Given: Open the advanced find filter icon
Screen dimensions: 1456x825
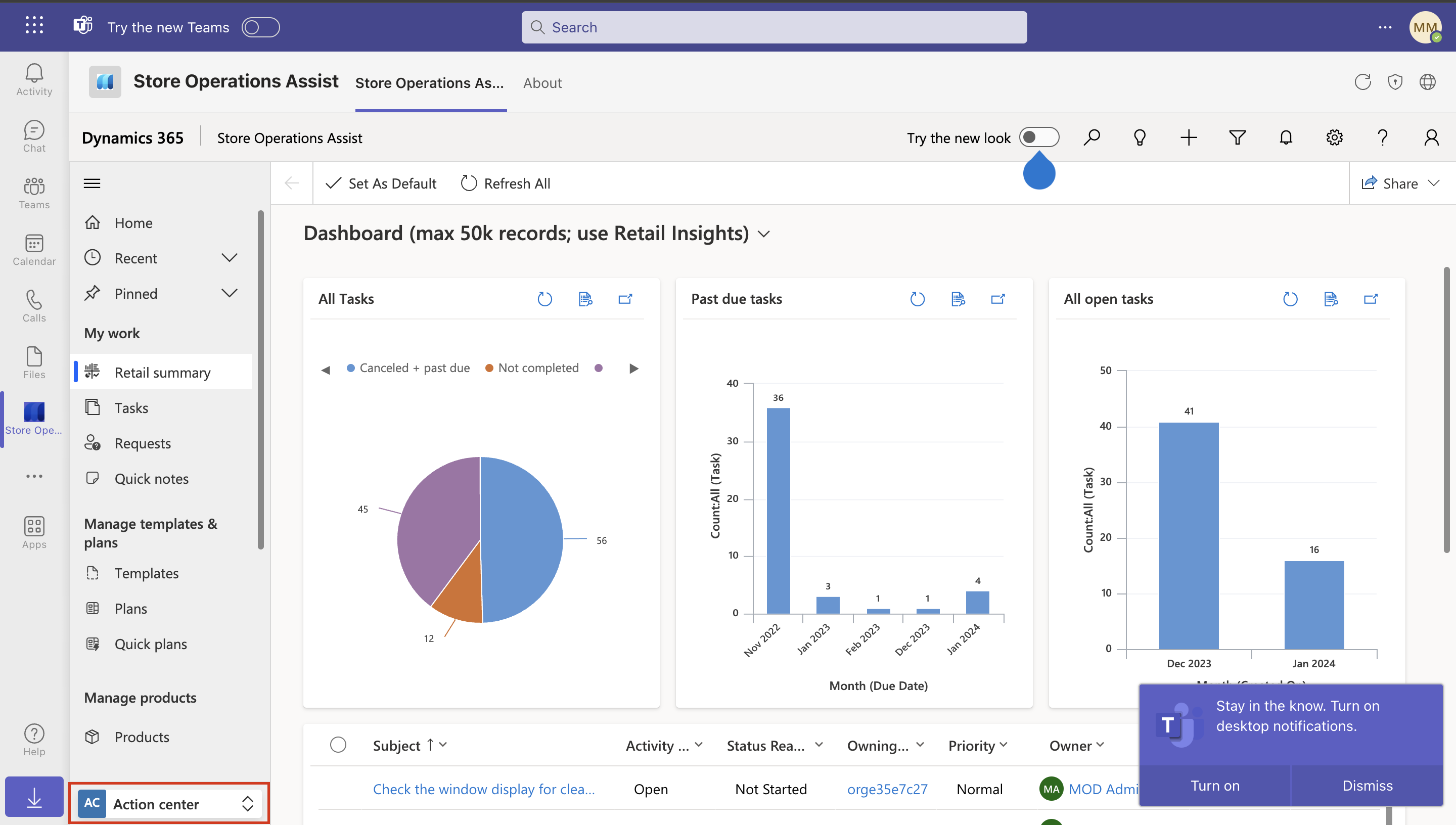Looking at the screenshot, I should [1237, 137].
